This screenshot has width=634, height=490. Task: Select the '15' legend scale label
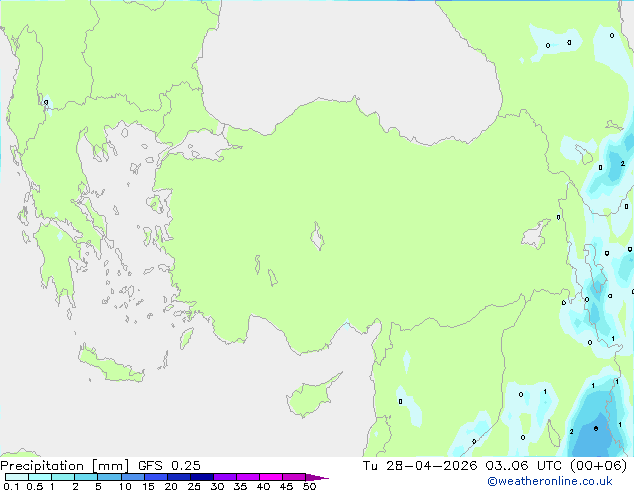point(148,486)
